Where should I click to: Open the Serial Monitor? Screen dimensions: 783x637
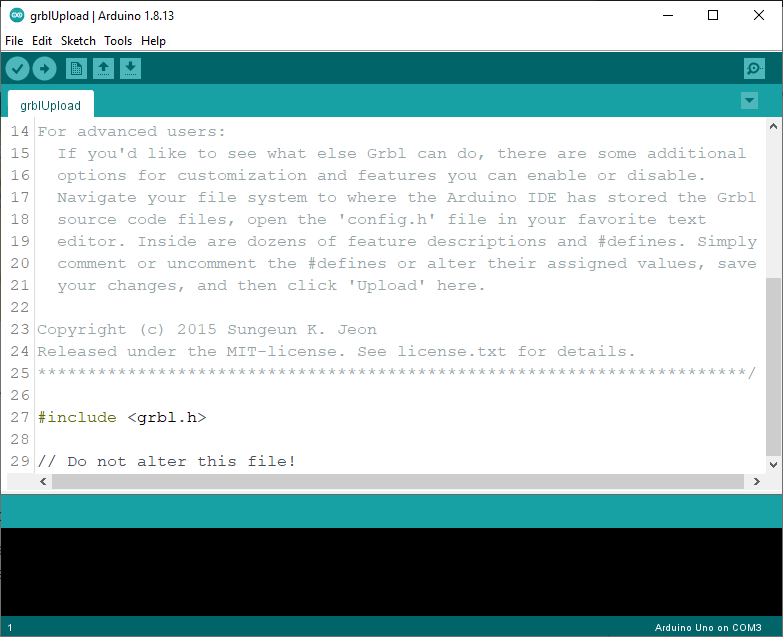click(754, 68)
